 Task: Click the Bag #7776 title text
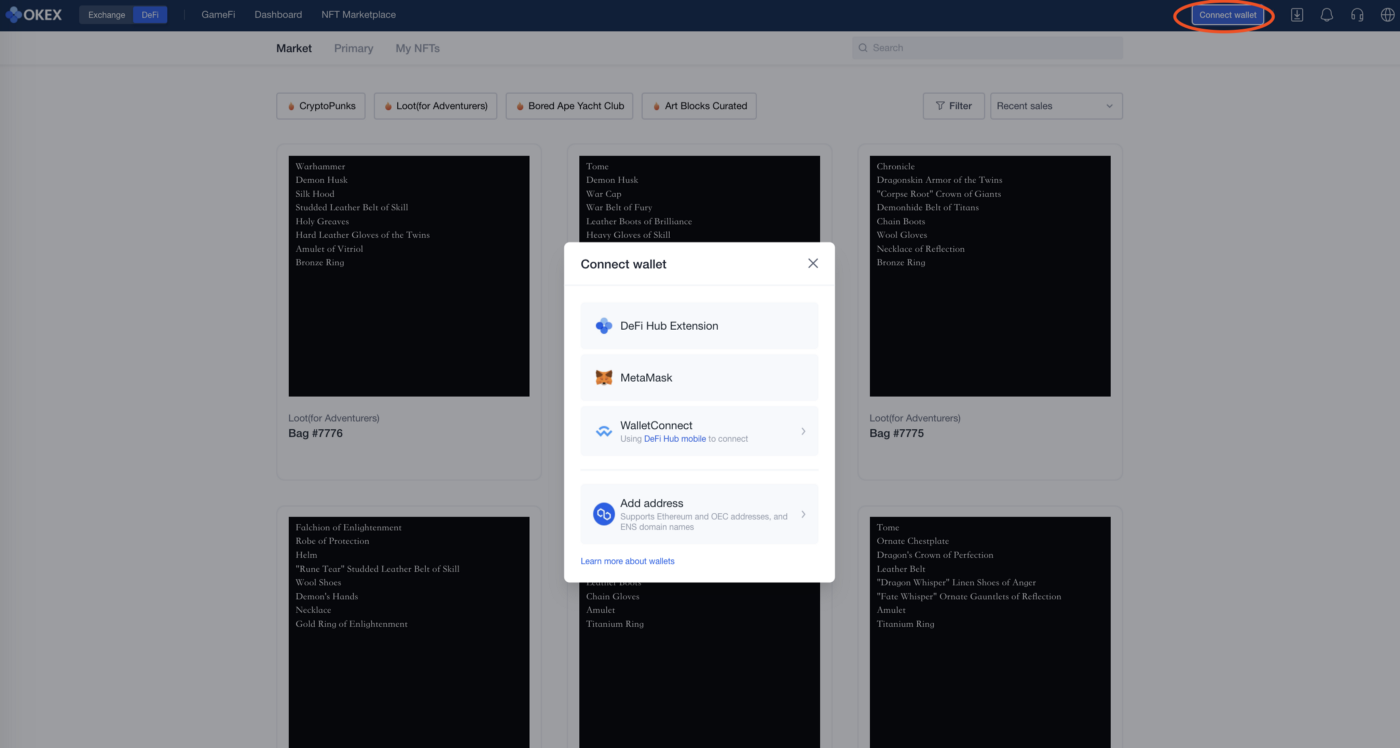pyautogui.click(x=316, y=433)
